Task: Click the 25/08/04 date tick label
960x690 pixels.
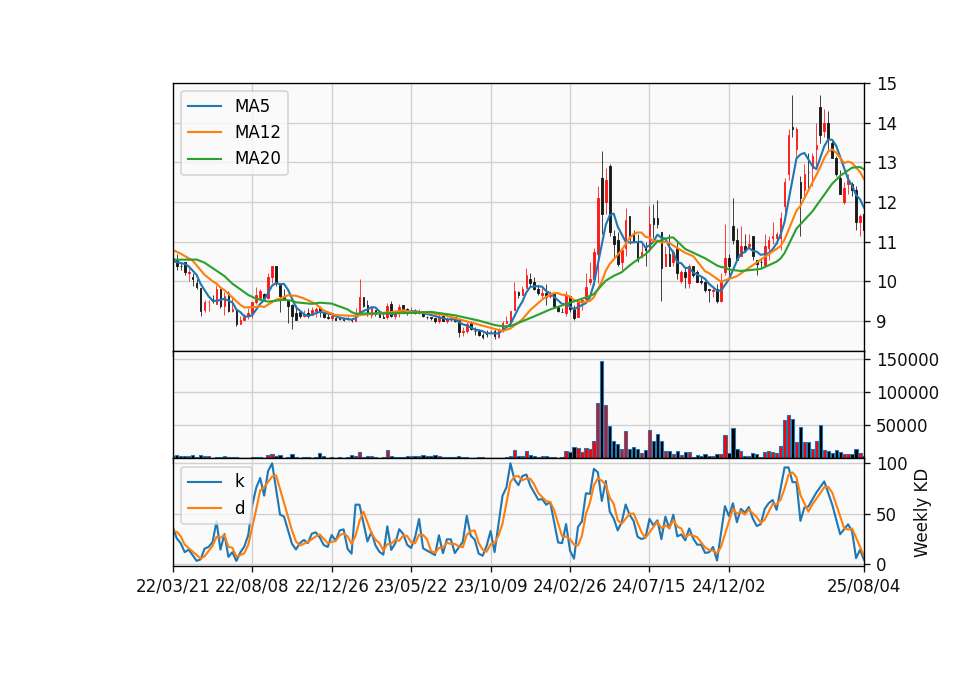Action: coord(864,587)
